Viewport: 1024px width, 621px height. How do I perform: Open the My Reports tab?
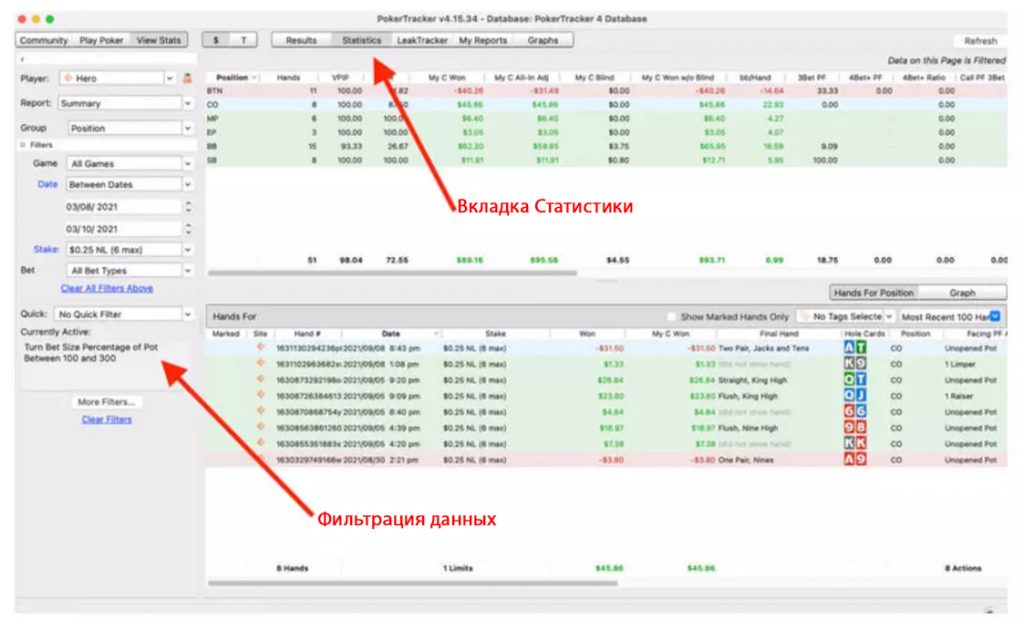[x=483, y=40]
